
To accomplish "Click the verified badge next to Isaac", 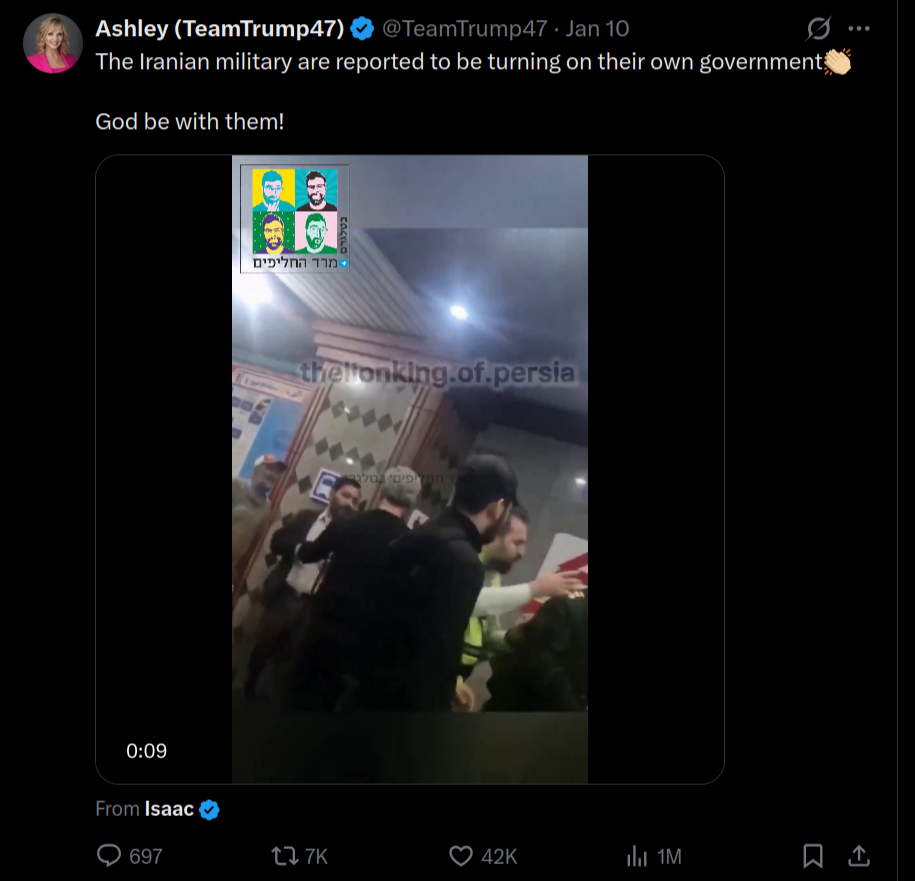I will 209,809.
